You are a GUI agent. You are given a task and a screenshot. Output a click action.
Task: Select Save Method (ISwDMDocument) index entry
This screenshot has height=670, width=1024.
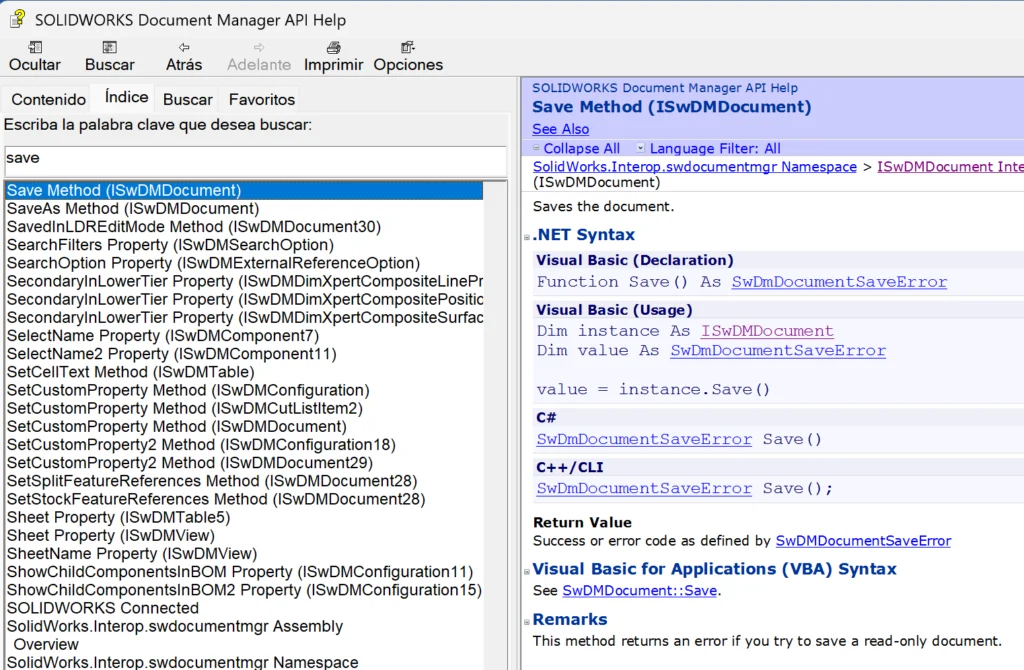click(244, 190)
